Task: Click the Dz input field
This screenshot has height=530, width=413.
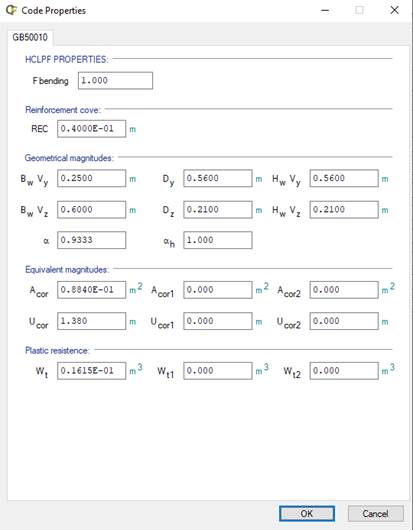Action: tap(218, 210)
